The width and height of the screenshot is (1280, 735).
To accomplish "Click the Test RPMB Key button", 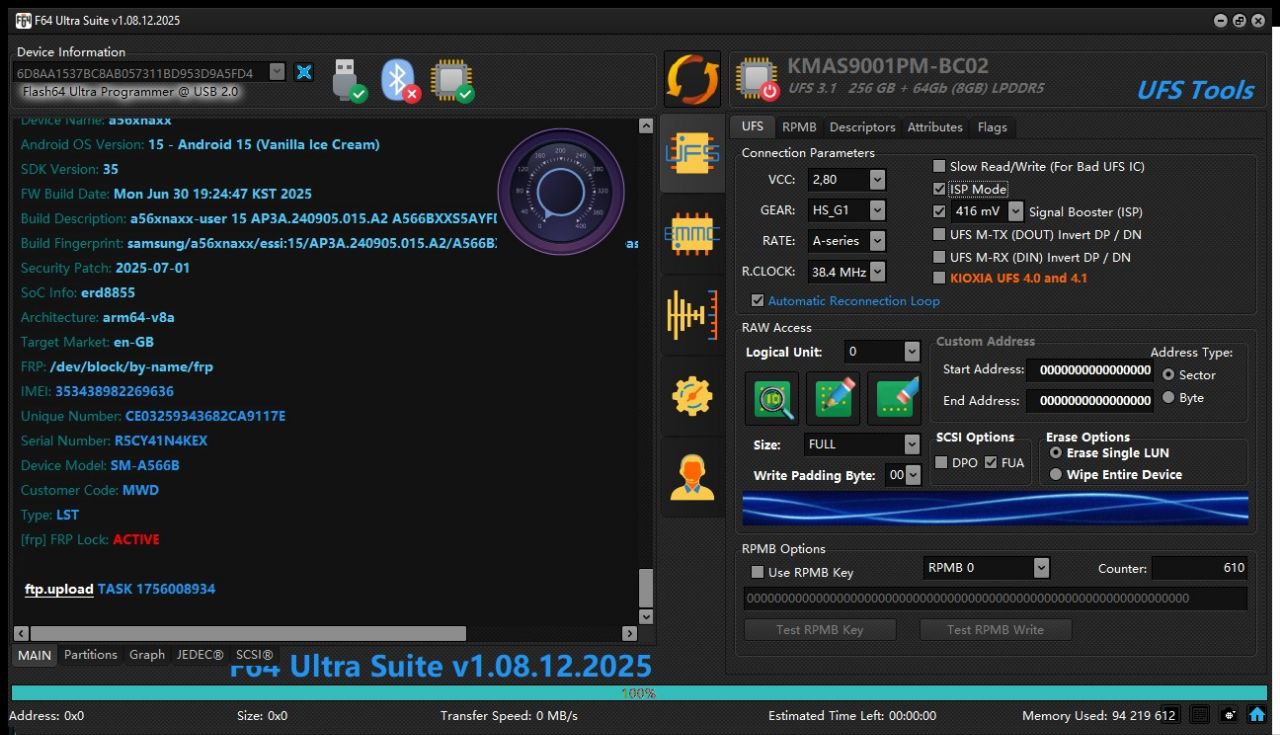I will tap(820, 629).
